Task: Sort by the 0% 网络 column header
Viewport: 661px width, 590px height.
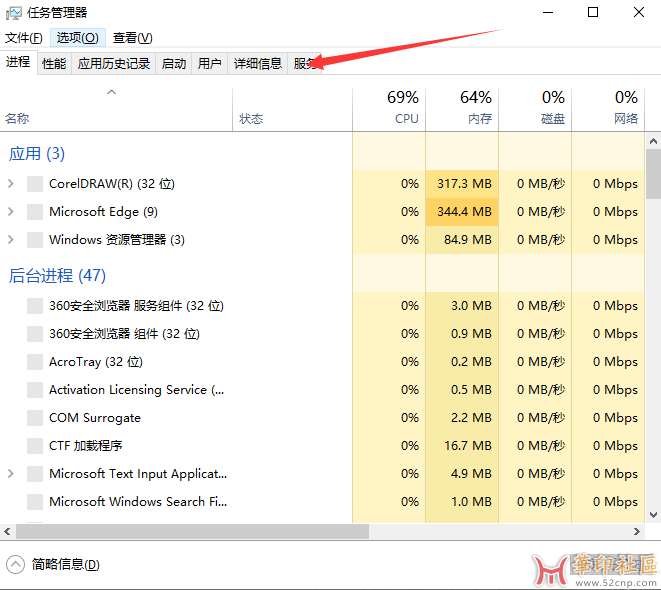Action: [x=608, y=110]
